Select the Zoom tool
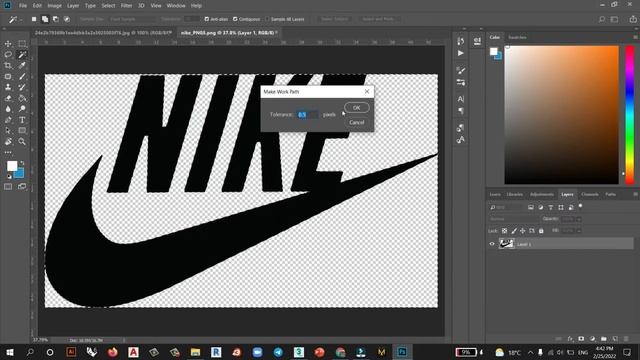This screenshot has height=360, width=640. pyautogui.click(x=22, y=142)
